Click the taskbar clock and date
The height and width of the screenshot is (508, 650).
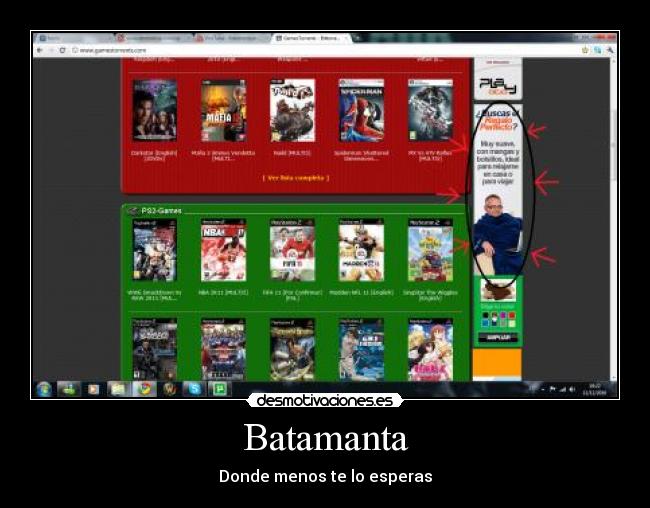pyautogui.click(x=595, y=389)
